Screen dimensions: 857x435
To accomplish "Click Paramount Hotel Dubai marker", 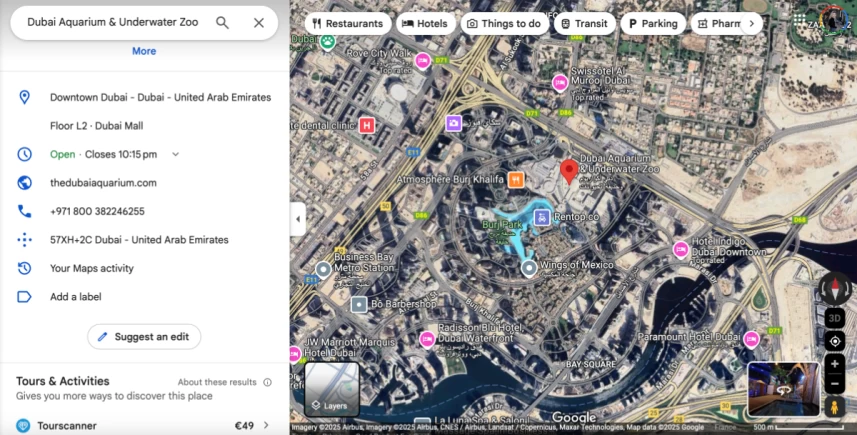I will coord(752,339).
